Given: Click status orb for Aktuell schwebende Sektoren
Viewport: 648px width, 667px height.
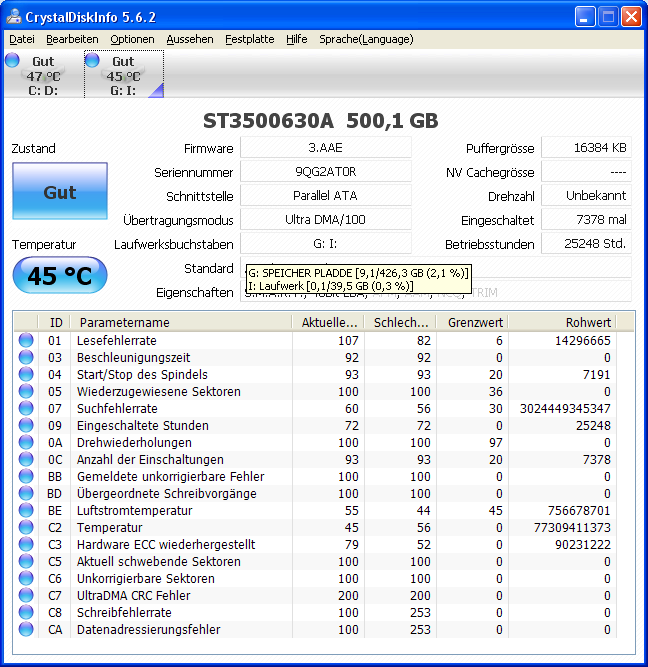Looking at the screenshot, I should pos(26,562).
